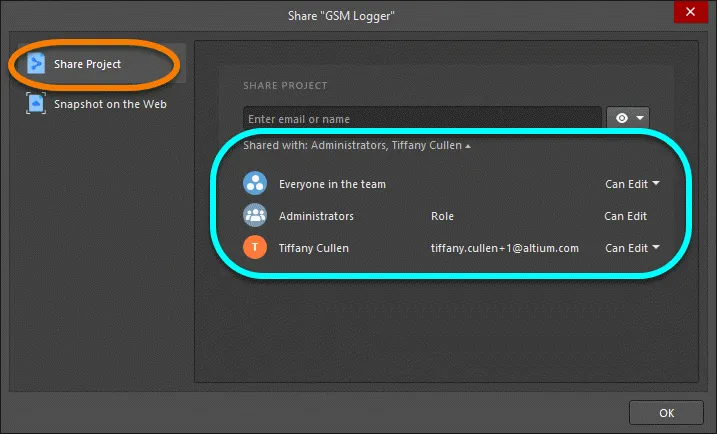This screenshot has height=434, width=717.
Task: Click Can Edit text in Administrators row
Action: click(x=625, y=216)
